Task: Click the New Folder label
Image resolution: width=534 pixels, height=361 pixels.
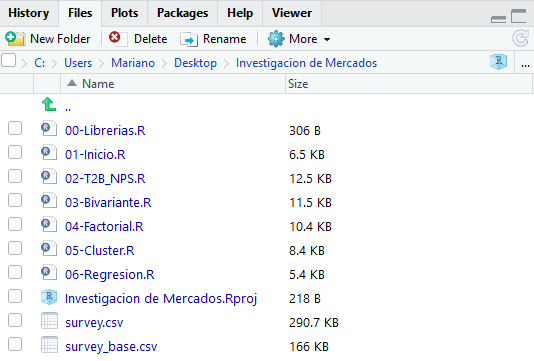Action: (60, 39)
